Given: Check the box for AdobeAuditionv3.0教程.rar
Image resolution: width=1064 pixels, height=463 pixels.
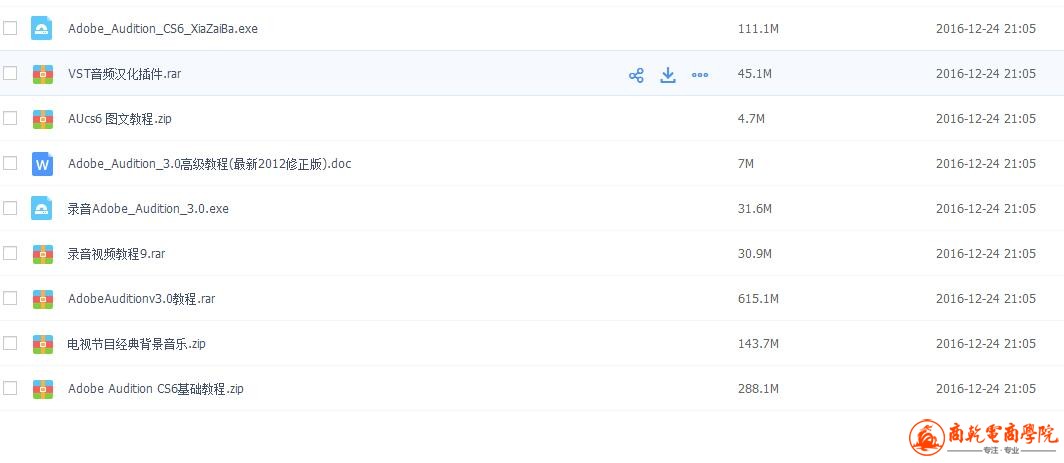Looking at the screenshot, I should (x=10, y=298).
